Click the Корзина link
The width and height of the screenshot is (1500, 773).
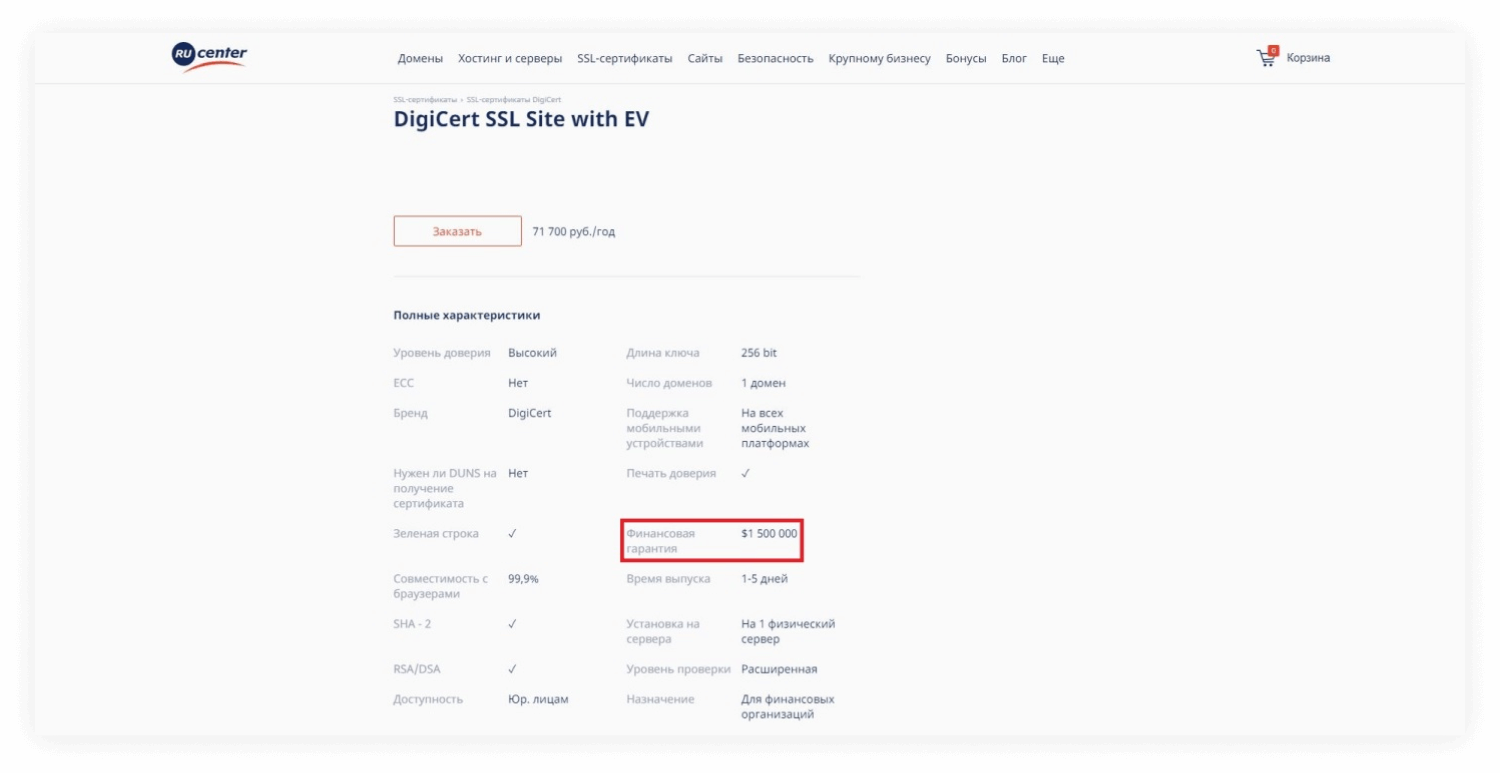[1308, 58]
